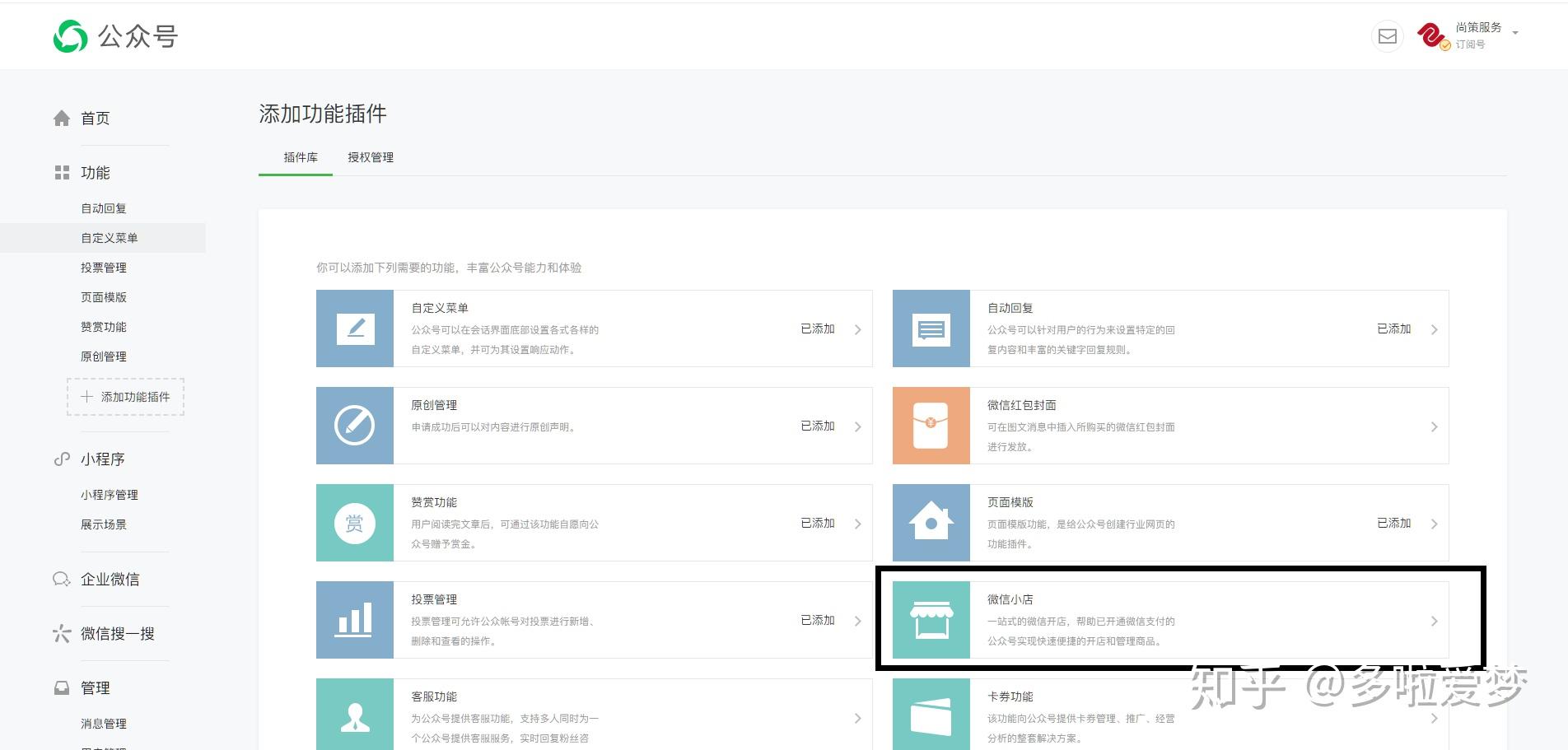Open 企业微信 section in sidebar
1568x750 pixels.
tap(110, 580)
